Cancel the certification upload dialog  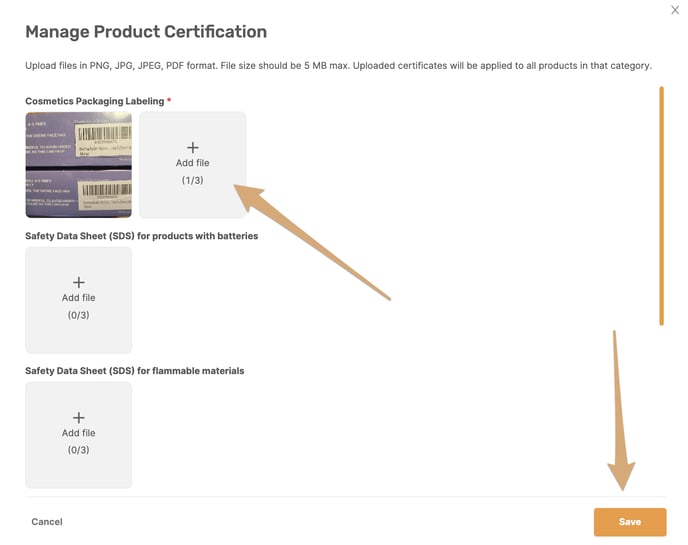[x=47, y=522]
